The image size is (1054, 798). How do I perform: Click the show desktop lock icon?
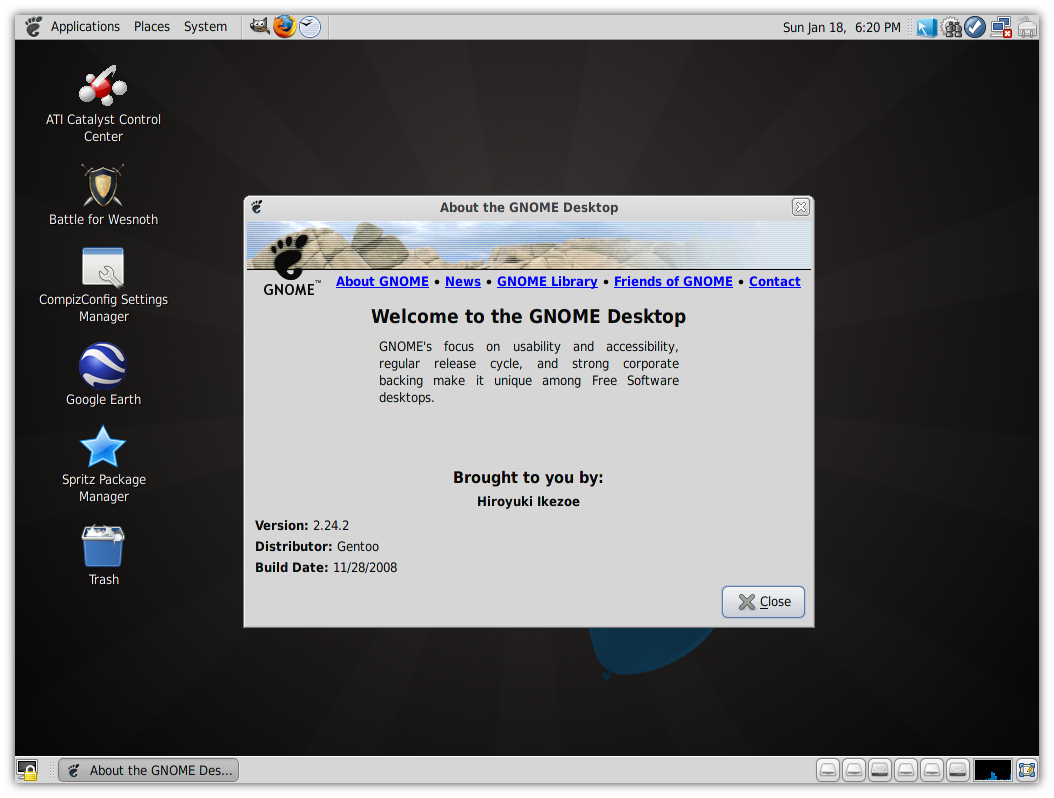[28, 770]
